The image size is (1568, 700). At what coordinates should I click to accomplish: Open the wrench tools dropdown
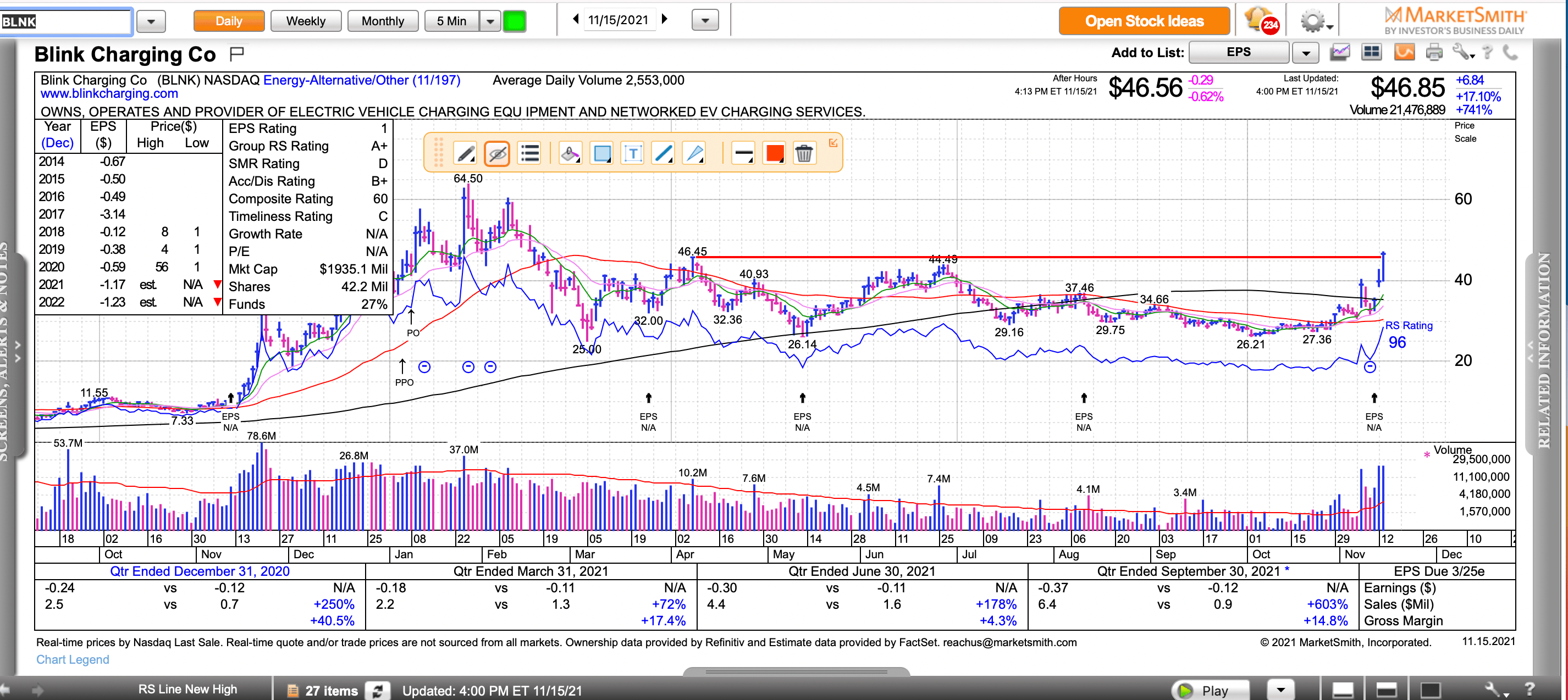[x=1462, y=52]
